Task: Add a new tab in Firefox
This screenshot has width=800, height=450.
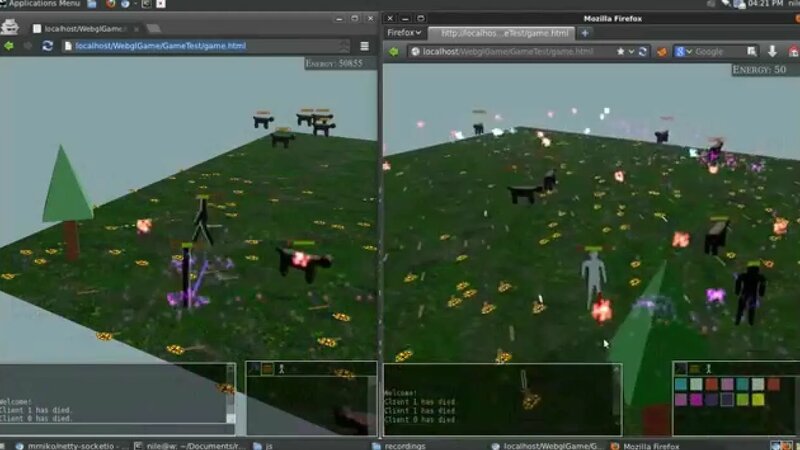Action: coord(585,33)
